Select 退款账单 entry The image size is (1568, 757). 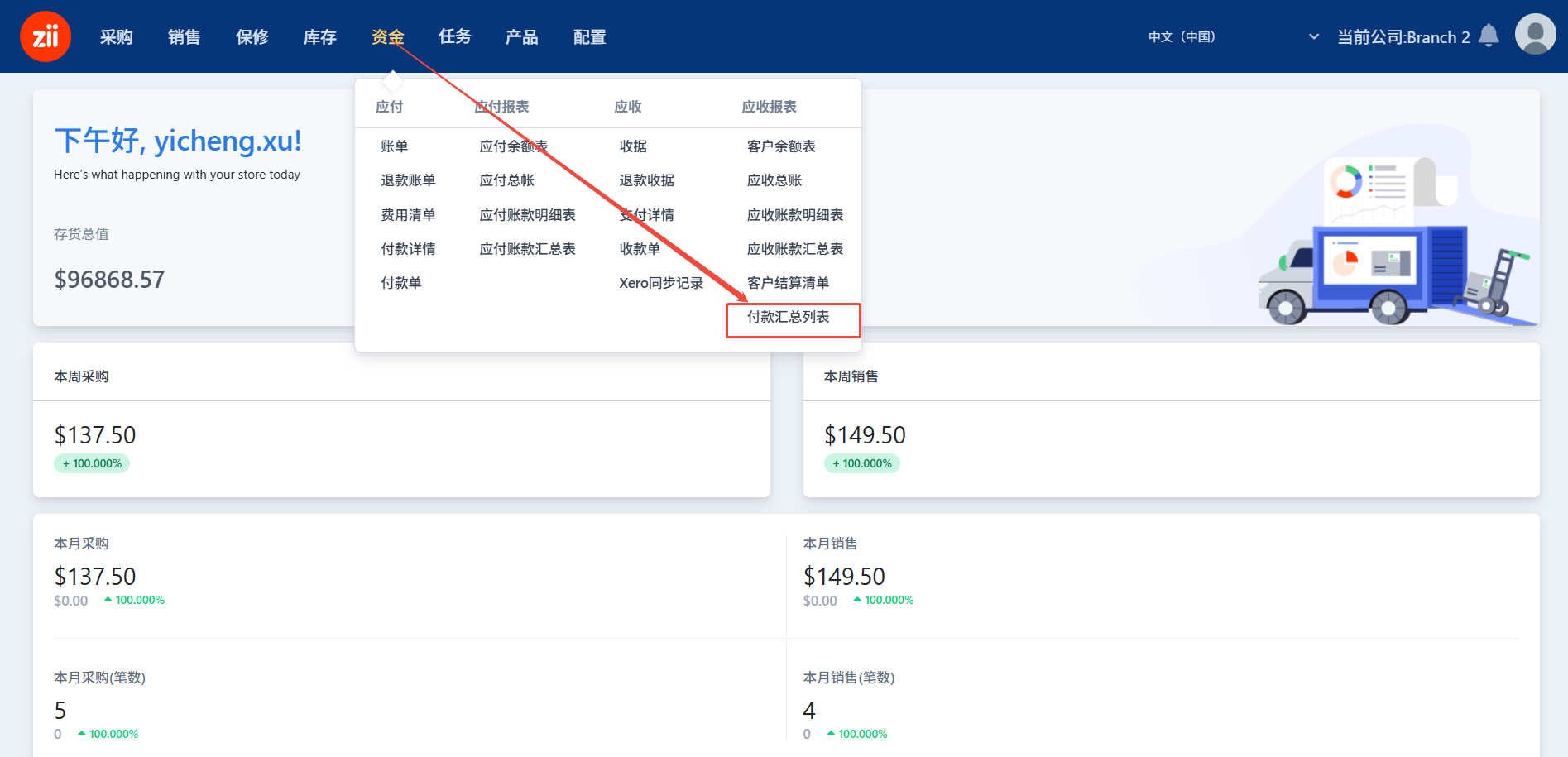408,180
